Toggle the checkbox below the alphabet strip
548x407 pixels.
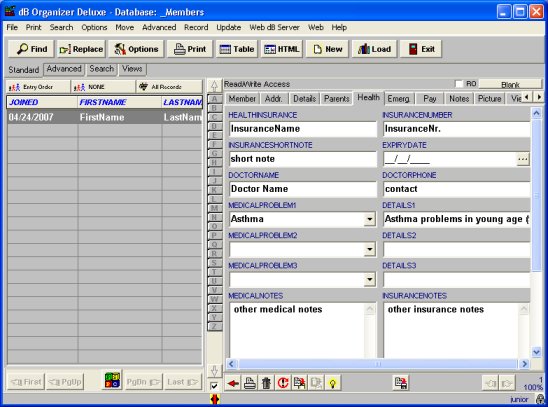(x=214, y=386)
